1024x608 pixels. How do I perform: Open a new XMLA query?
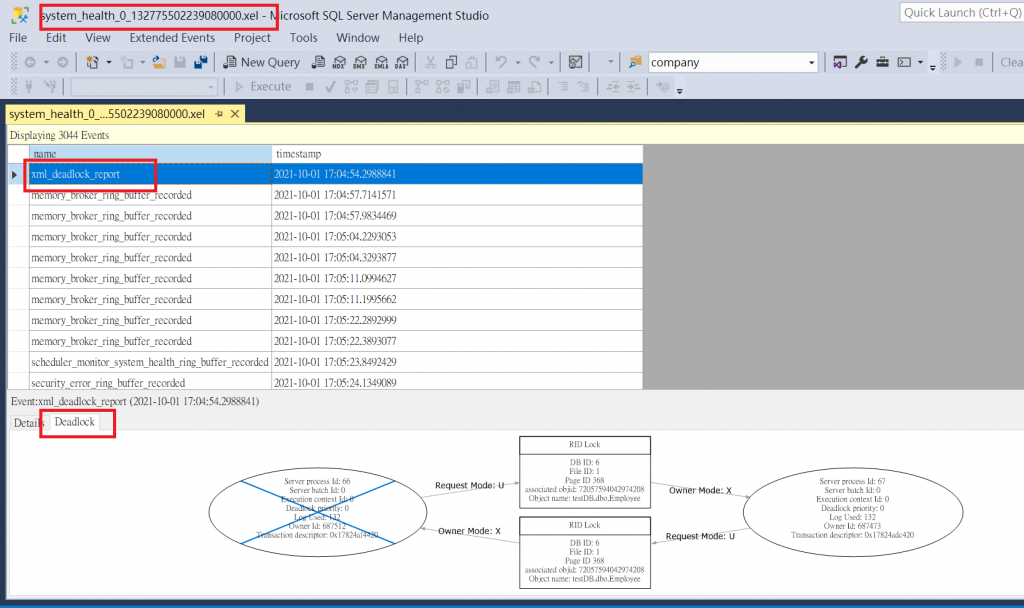point(381,62)
